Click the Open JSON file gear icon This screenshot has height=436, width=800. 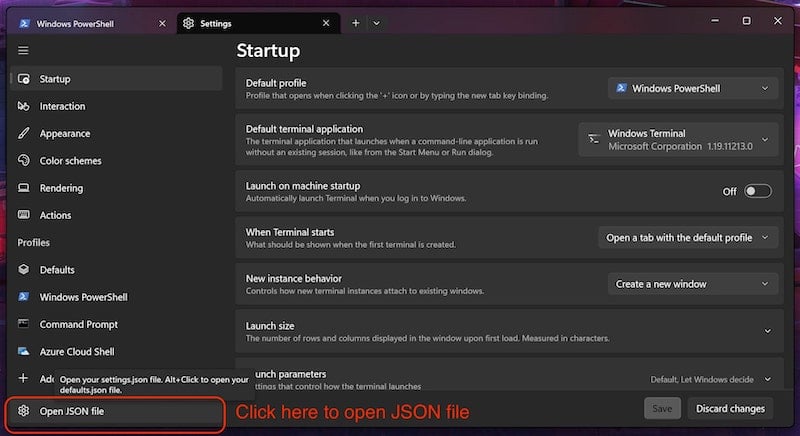[x=23, y=411]
